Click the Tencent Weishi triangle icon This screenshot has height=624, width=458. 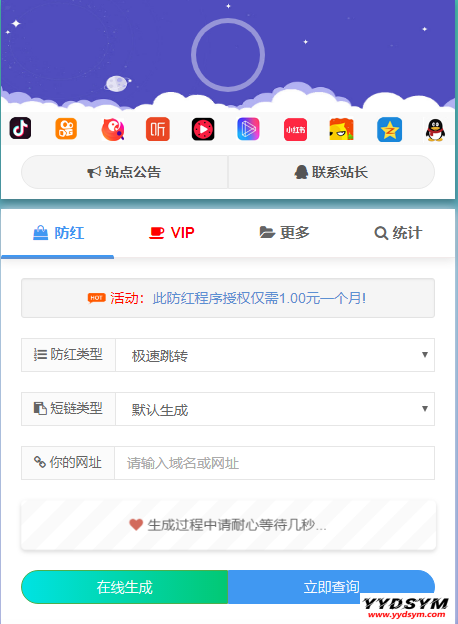pyautogui.click(x=248, y=129)
